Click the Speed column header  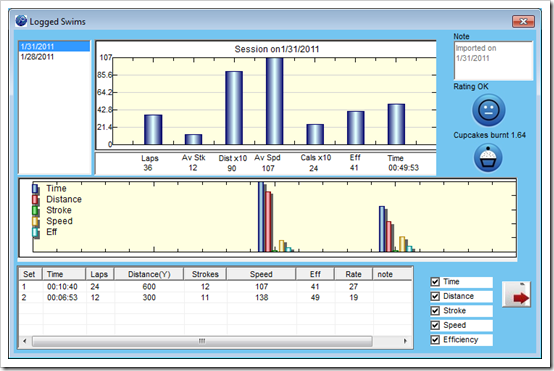point(261,274)
